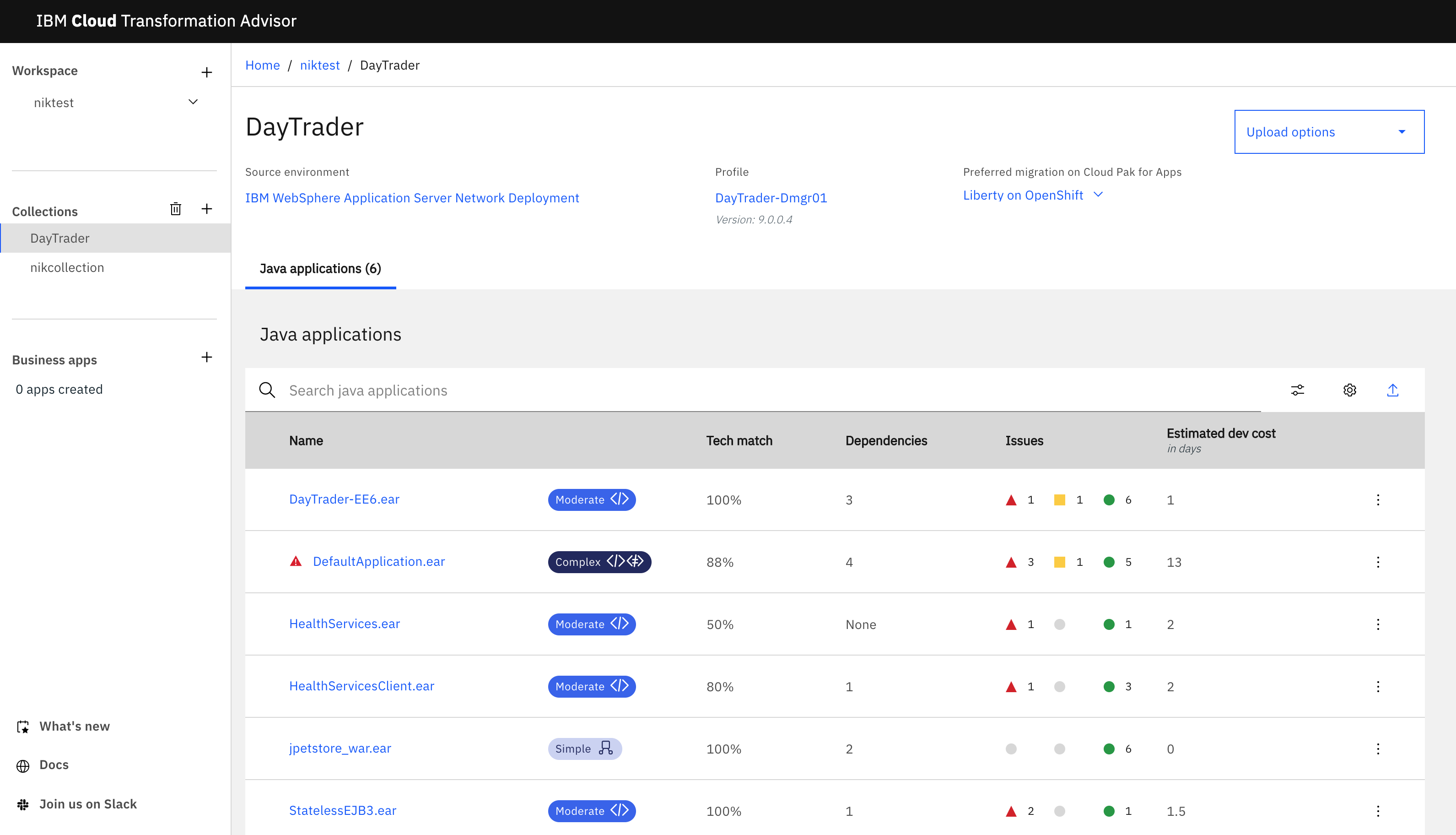Open DayTrader-Dmgr01 profile link
1456x835 pixels.
tap(771, 198)
